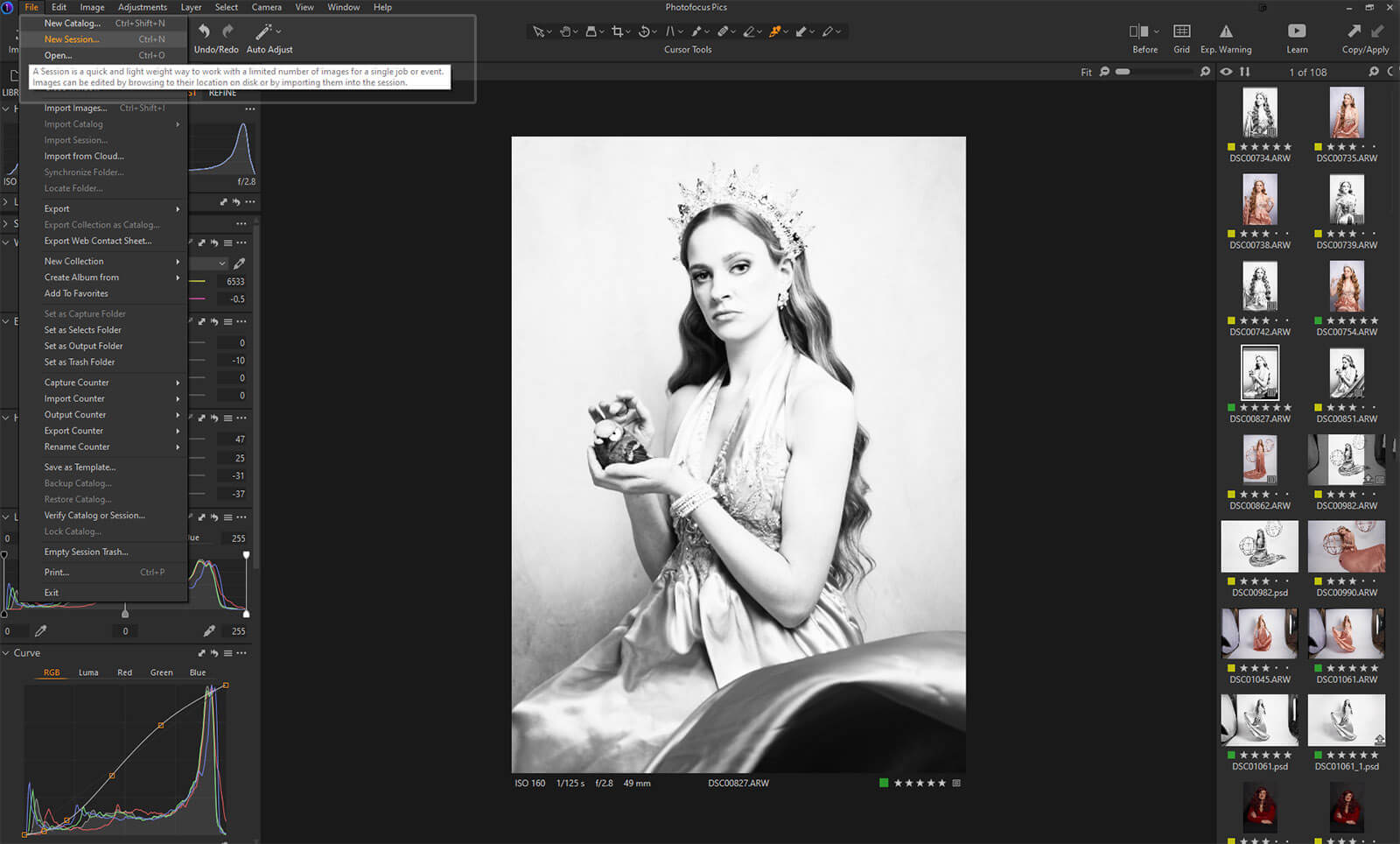
Task: Select the DSC00754.ARW thumbnail
Action: coord(1346,287)
